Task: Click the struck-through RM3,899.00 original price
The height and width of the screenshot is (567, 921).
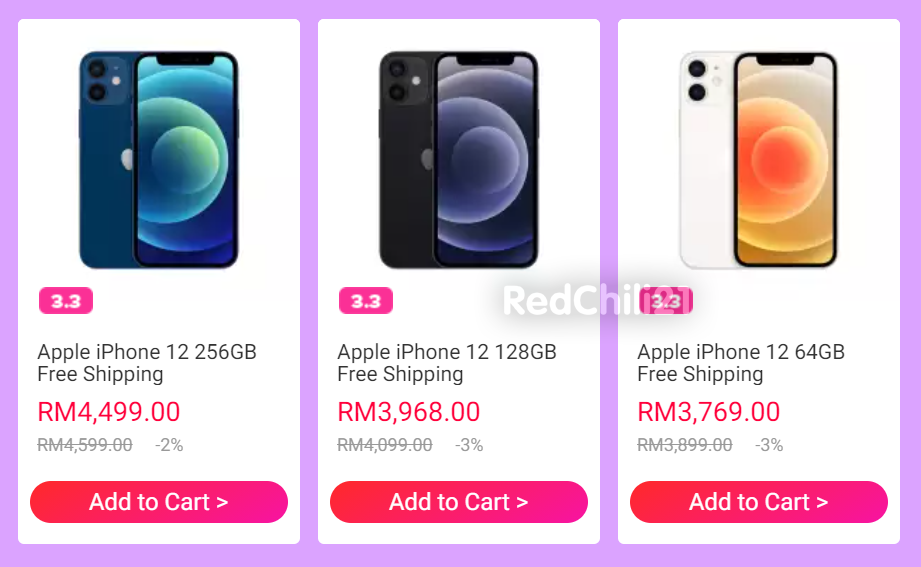Action: point(685,445)
